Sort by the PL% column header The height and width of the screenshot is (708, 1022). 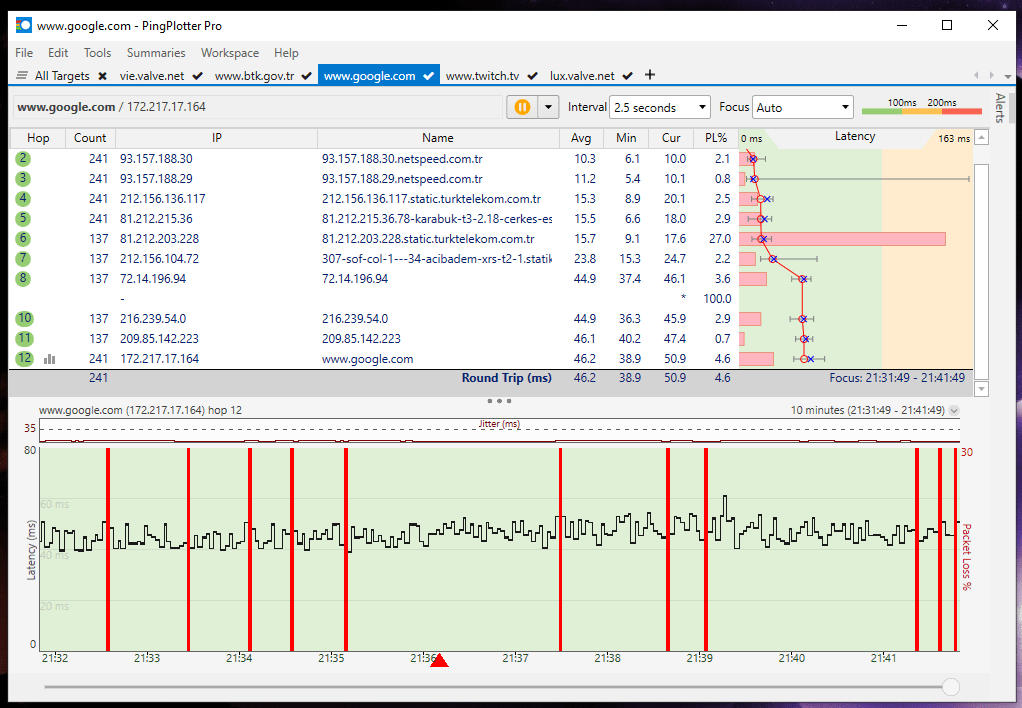click(x=715, y=138)
